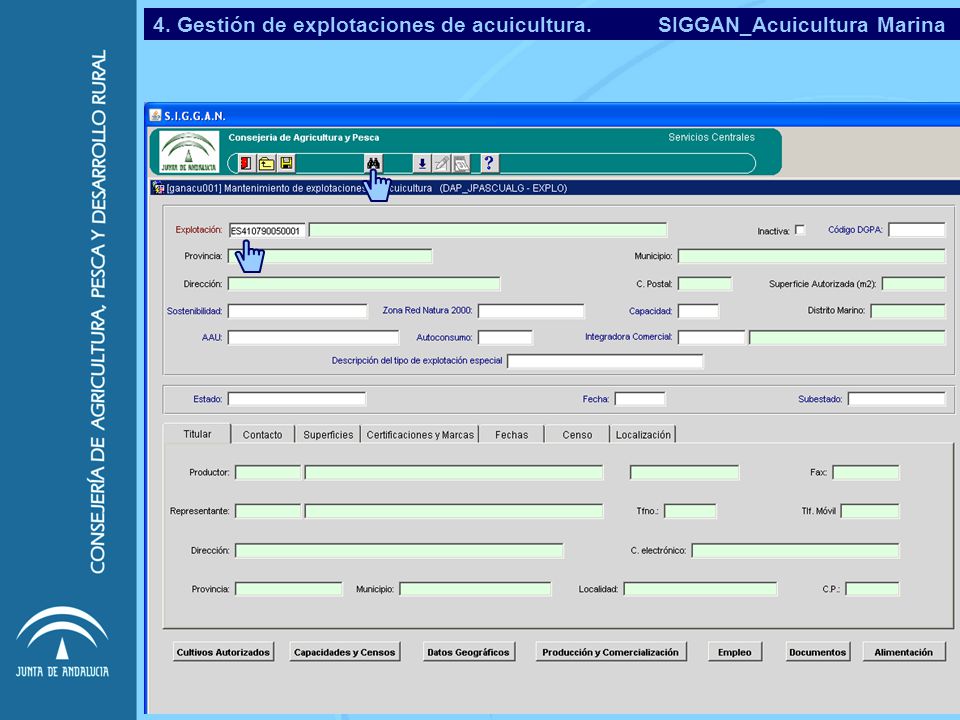Open the Localización tab

point(643,435)
